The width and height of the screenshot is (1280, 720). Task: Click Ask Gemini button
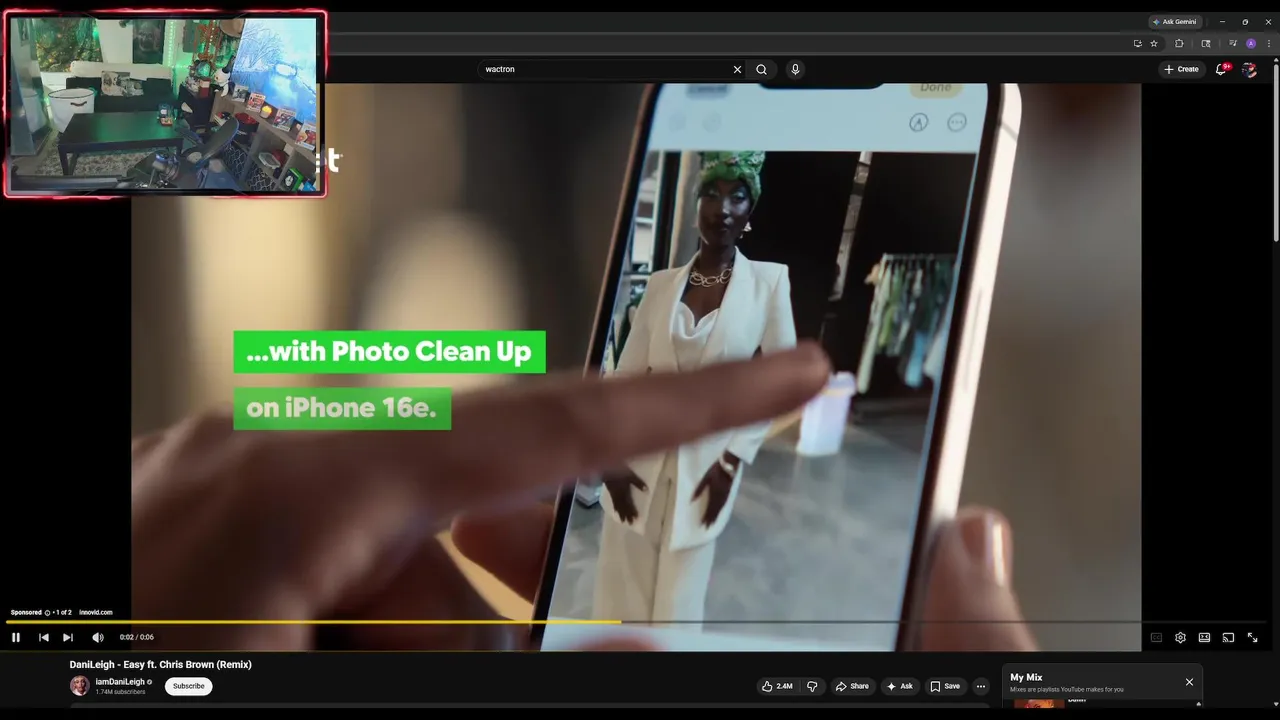click(x=1175, y=22)
